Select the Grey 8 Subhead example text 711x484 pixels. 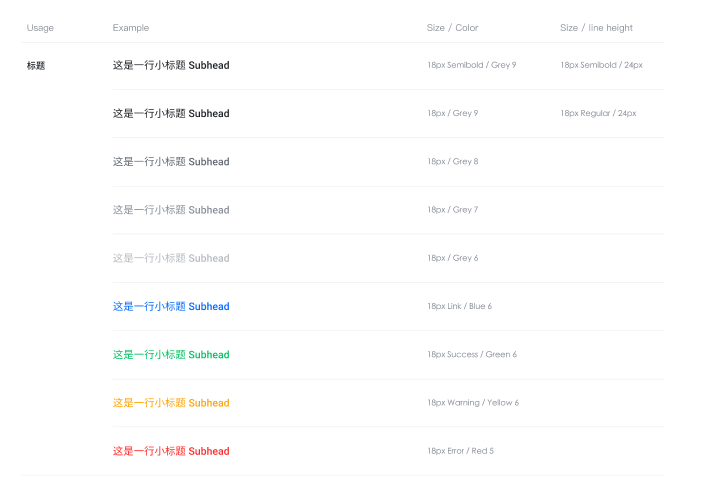171,162
